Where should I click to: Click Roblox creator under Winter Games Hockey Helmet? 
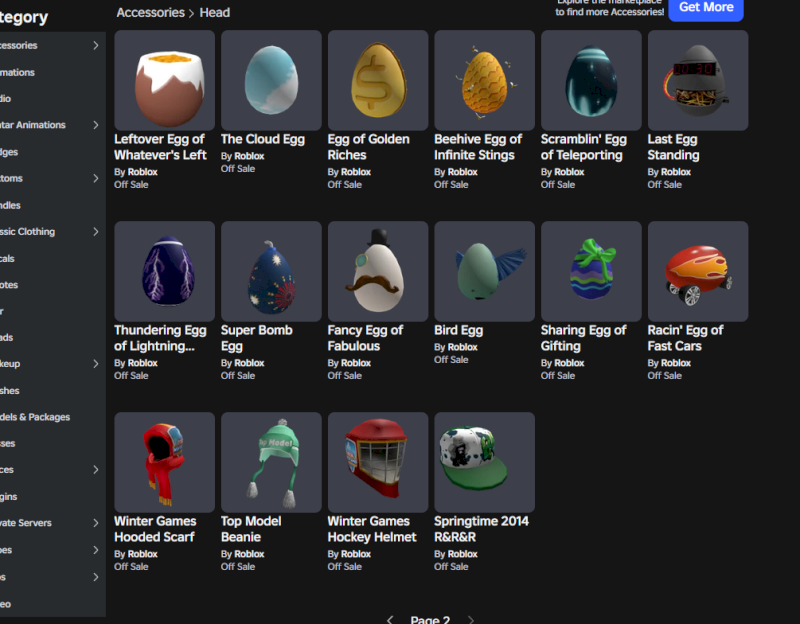click(356, 554)
